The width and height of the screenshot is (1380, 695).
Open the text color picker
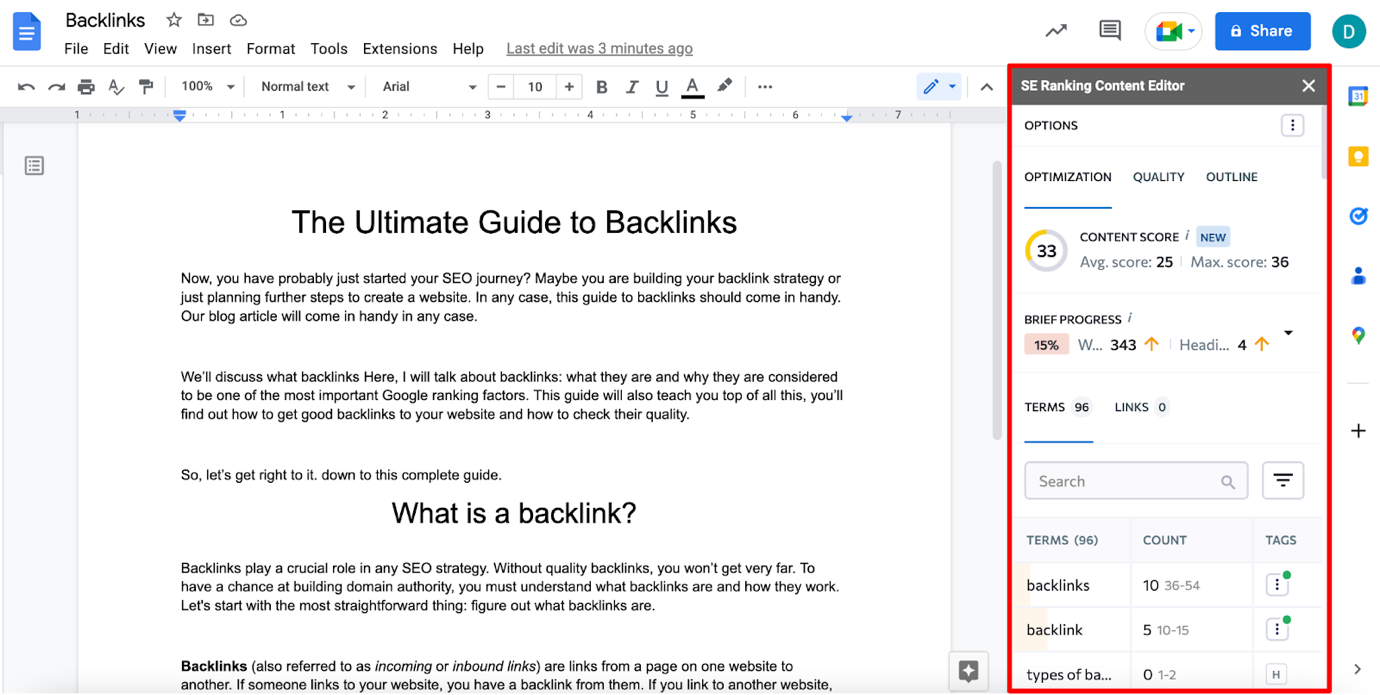[x=692, y=87]
